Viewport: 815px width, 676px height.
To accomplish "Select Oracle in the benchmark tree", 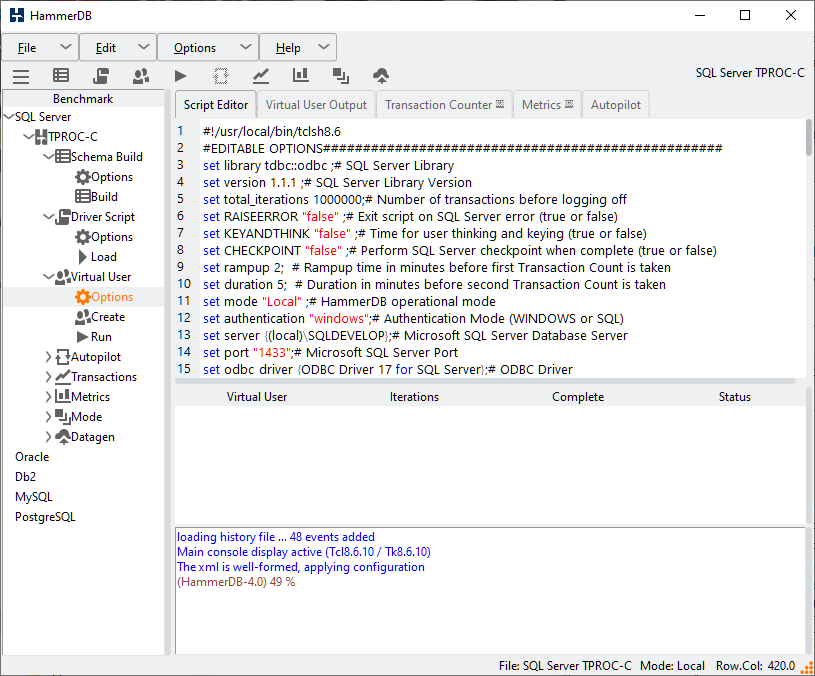I will pos(32,457).
